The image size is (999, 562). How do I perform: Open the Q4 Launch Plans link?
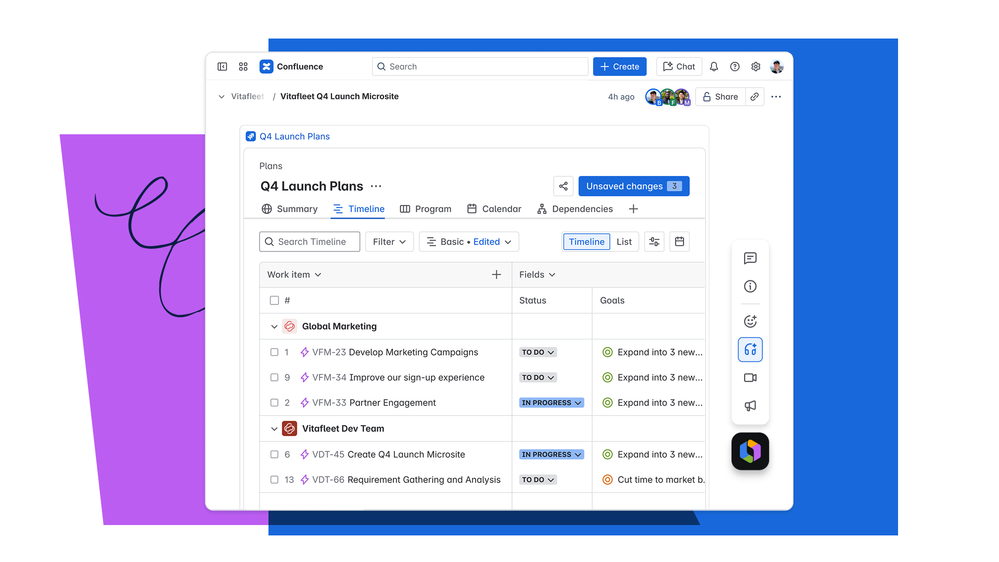294,136
